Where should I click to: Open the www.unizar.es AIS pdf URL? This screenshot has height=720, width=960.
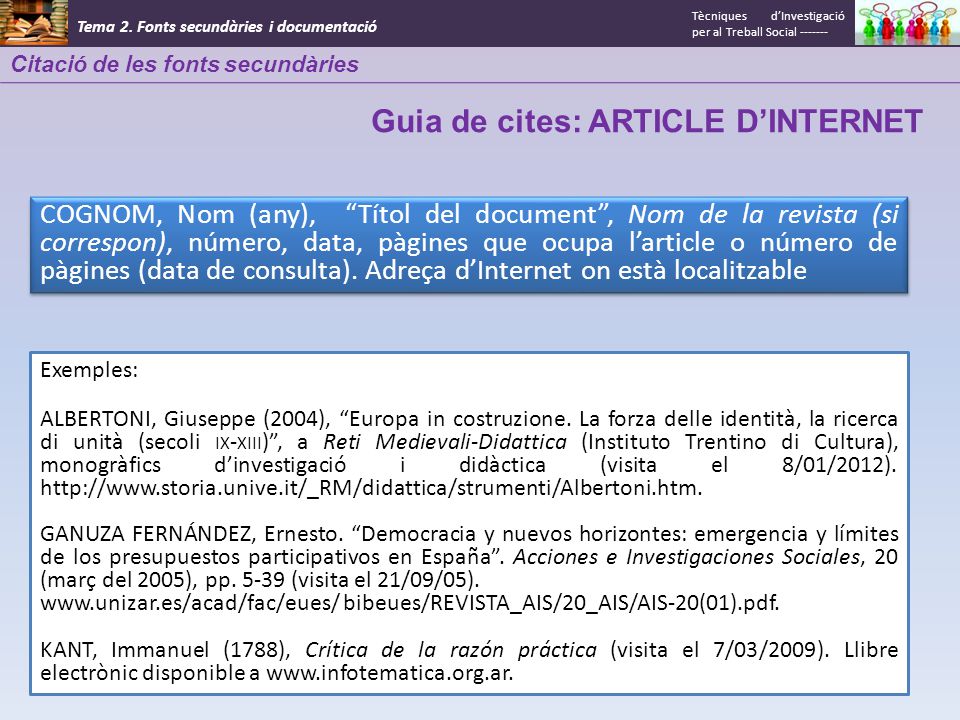(x=410, y=603)
